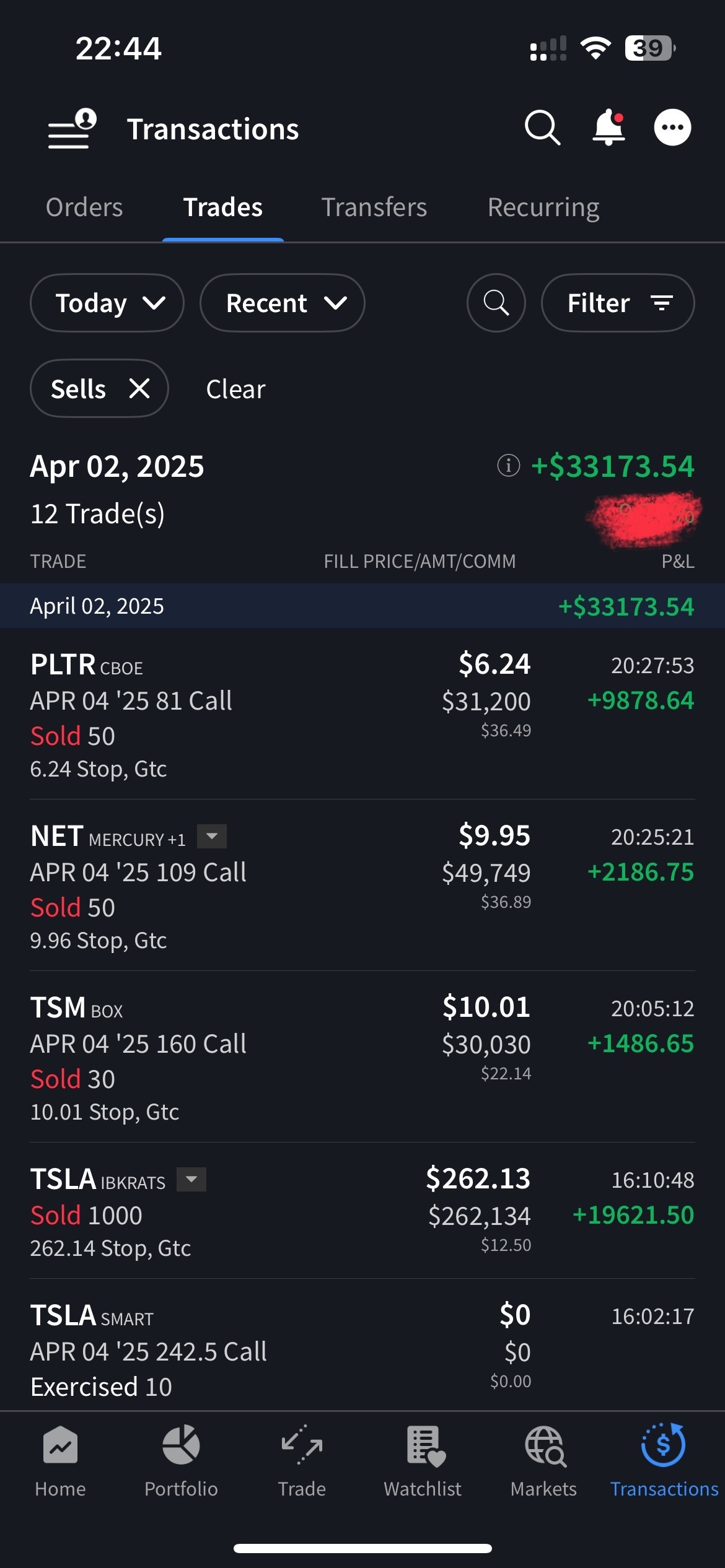
Task: Open the Markets globe icon
Action: pos(544,1459)
